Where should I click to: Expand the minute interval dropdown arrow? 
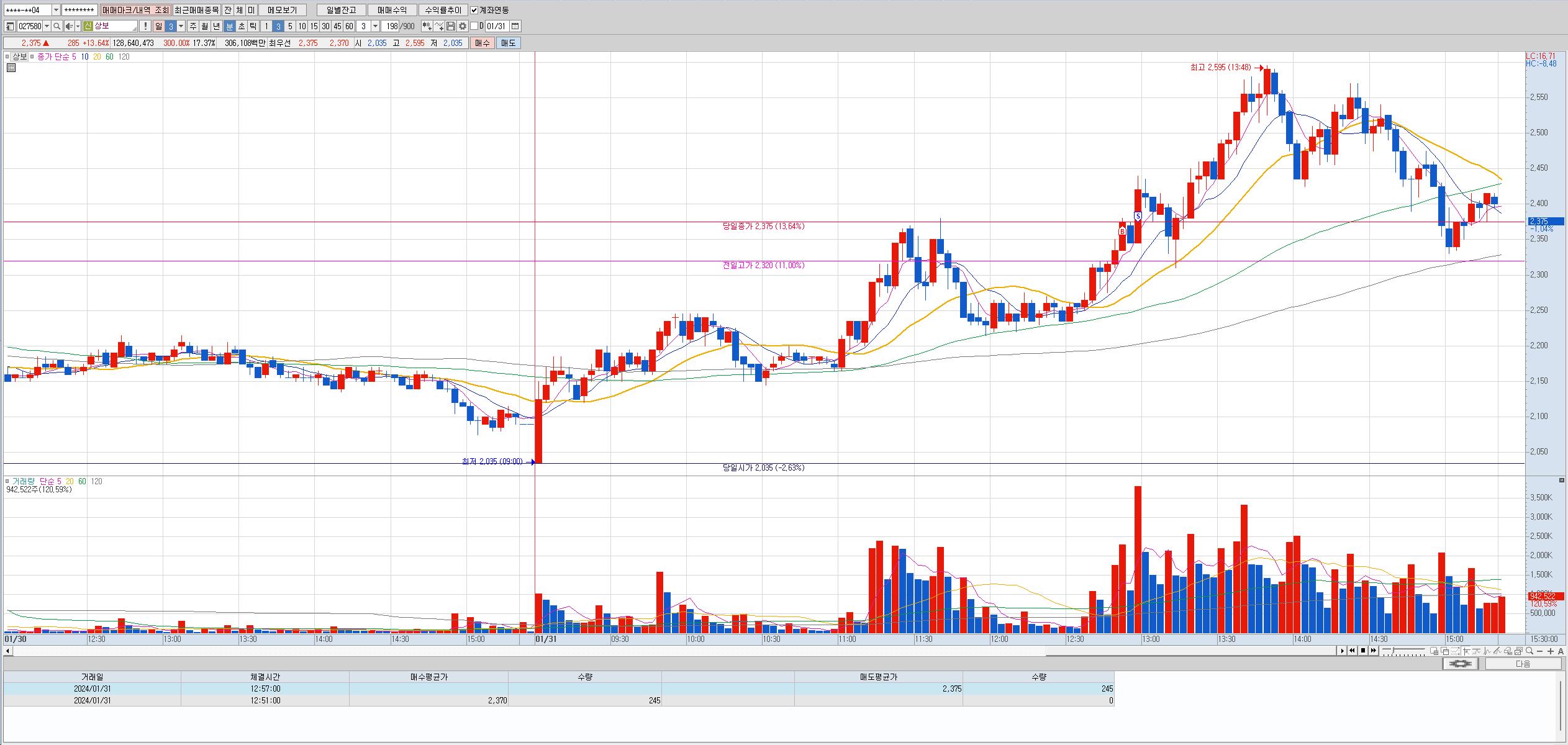tap(375, 26)
